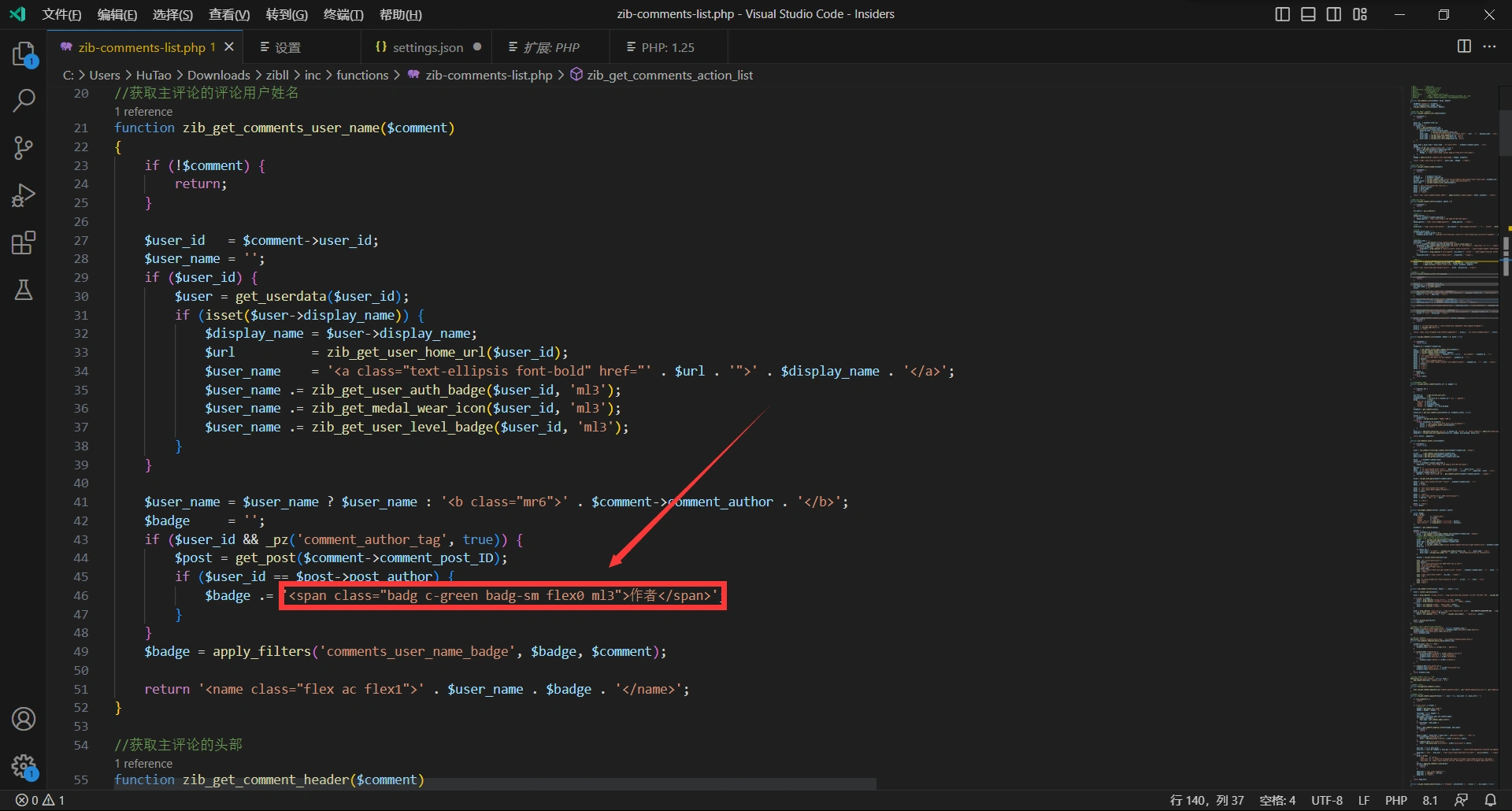Toggle the primary side bar layout
The width and height of the screenshot is (1512, 811).
click(x=1282, y=14)
